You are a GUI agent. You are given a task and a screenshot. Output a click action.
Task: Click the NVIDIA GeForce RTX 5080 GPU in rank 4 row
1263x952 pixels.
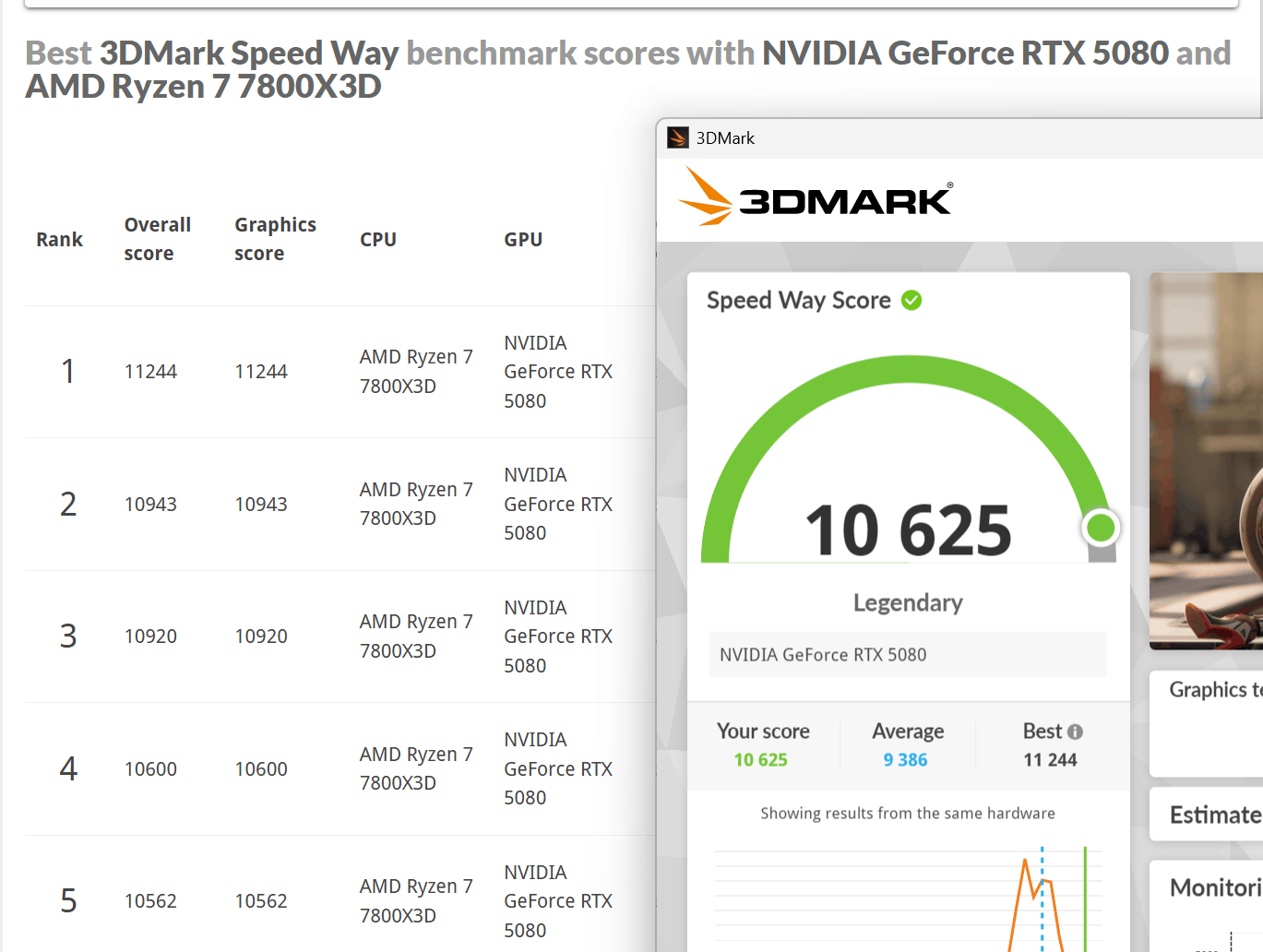[558, 768]
